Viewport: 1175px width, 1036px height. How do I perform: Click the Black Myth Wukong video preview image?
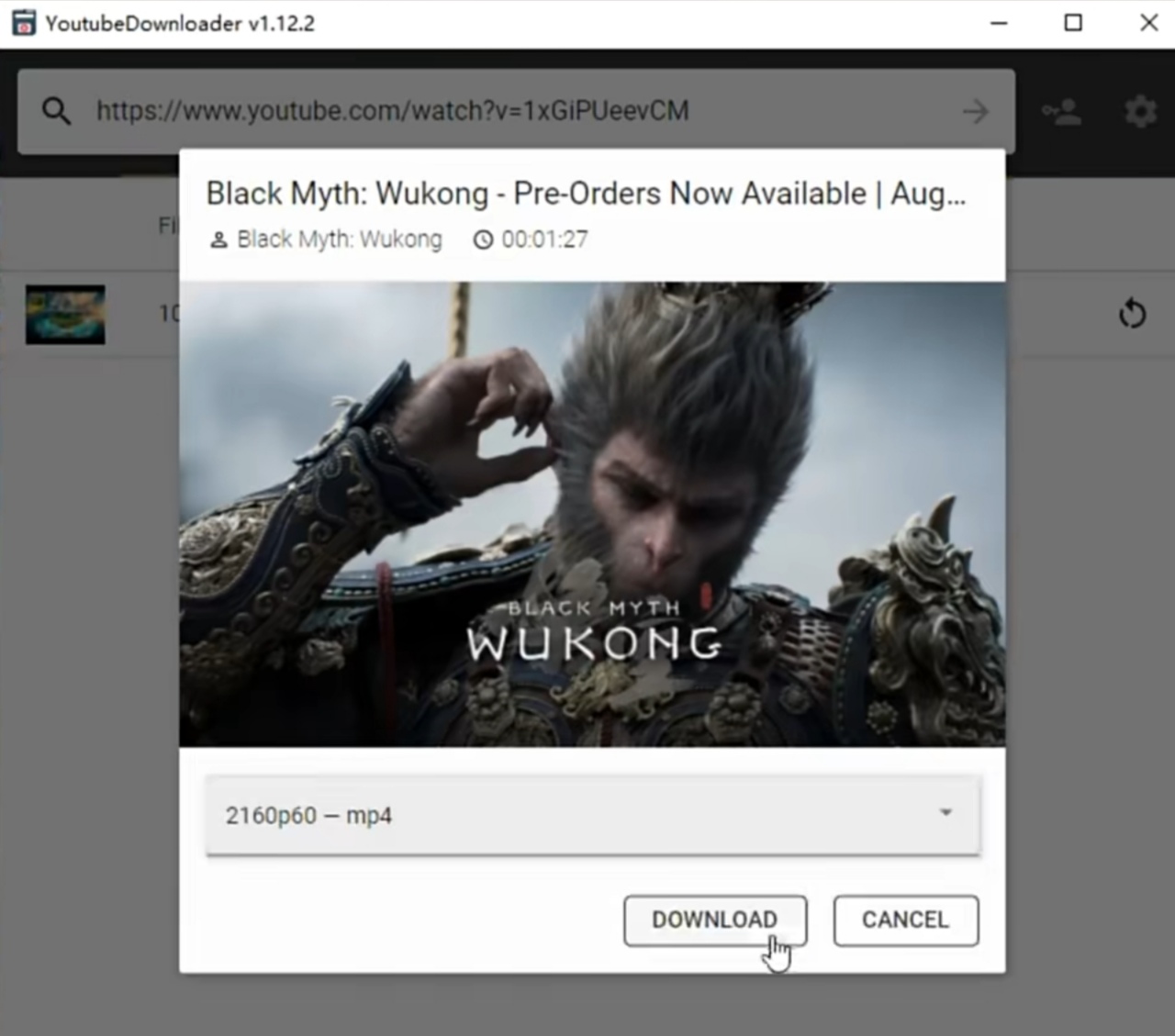click(592, 514)
